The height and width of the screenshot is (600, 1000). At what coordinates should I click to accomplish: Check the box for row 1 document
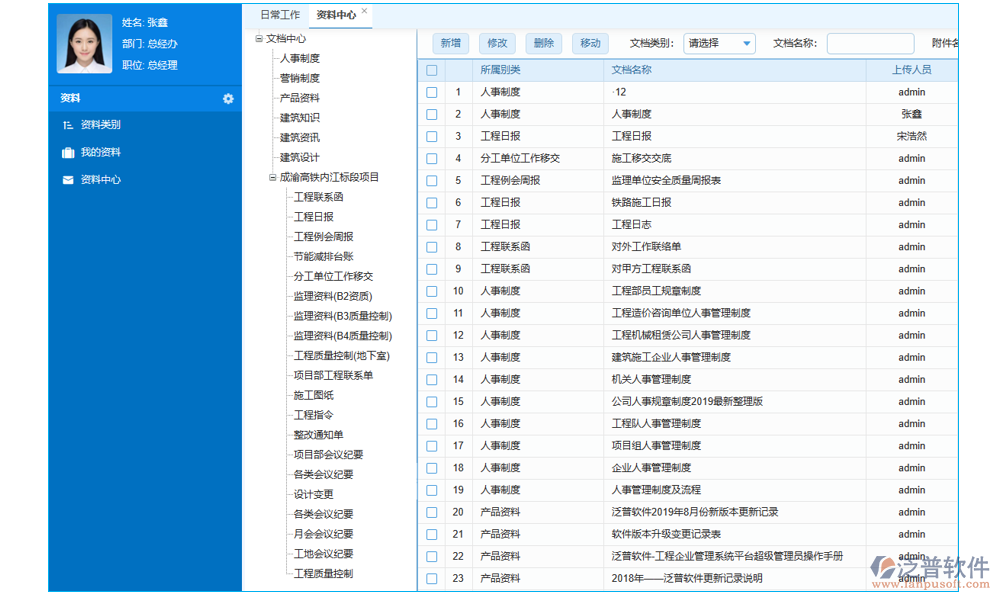point(431,91)
